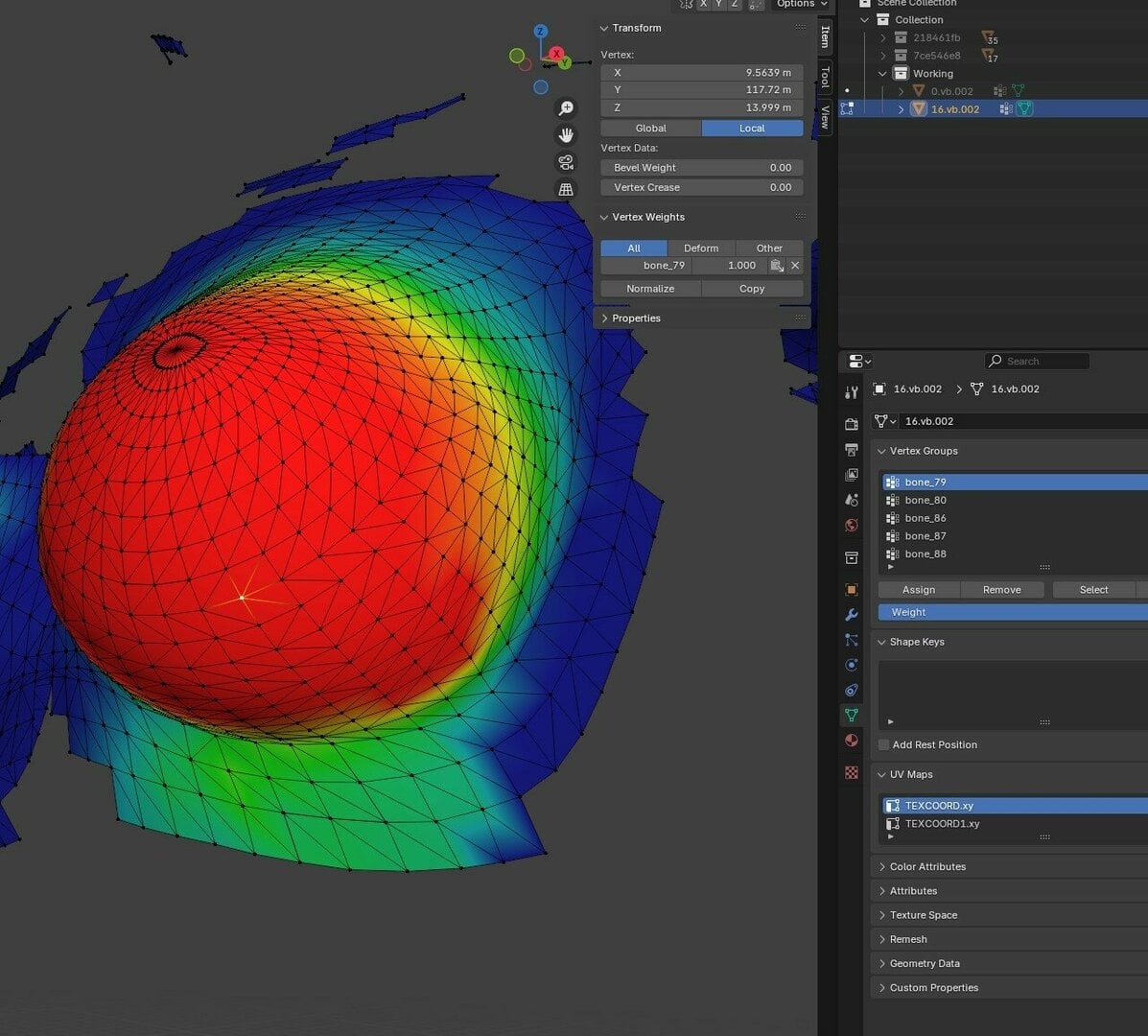Open the Modifiers wrench tab icon
Viewport: 1148px width, 1036px height.
click(x=852, y=615)
